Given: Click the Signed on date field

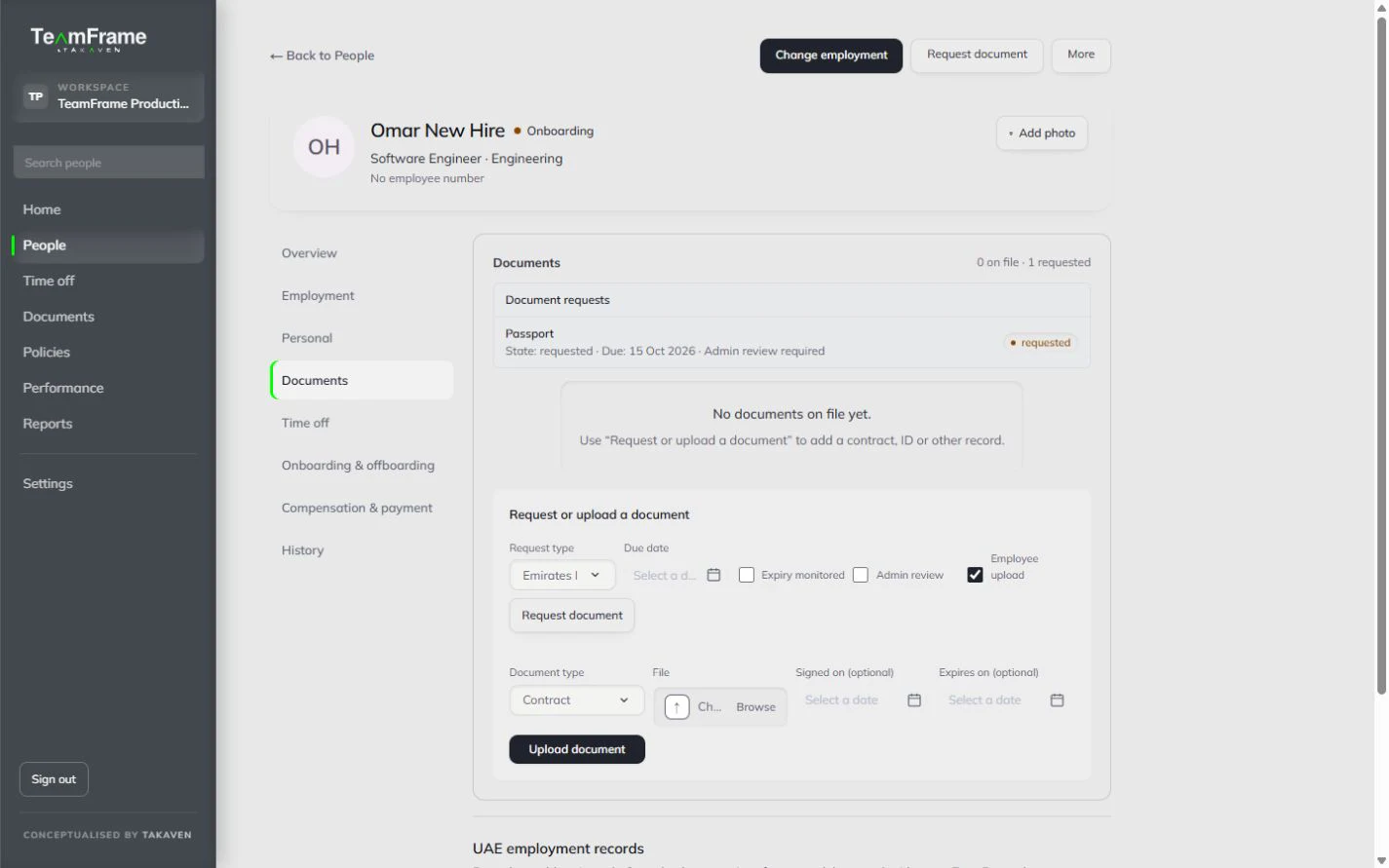Looking at the screenshot, I should [x=861, y=699].
